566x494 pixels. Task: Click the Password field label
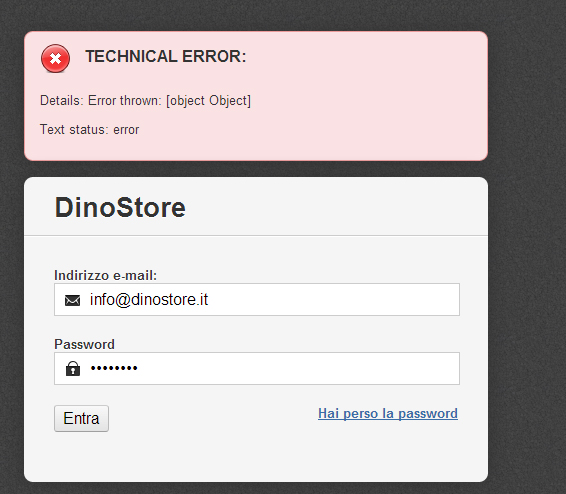pyautogui.click(x=84, y=344)
